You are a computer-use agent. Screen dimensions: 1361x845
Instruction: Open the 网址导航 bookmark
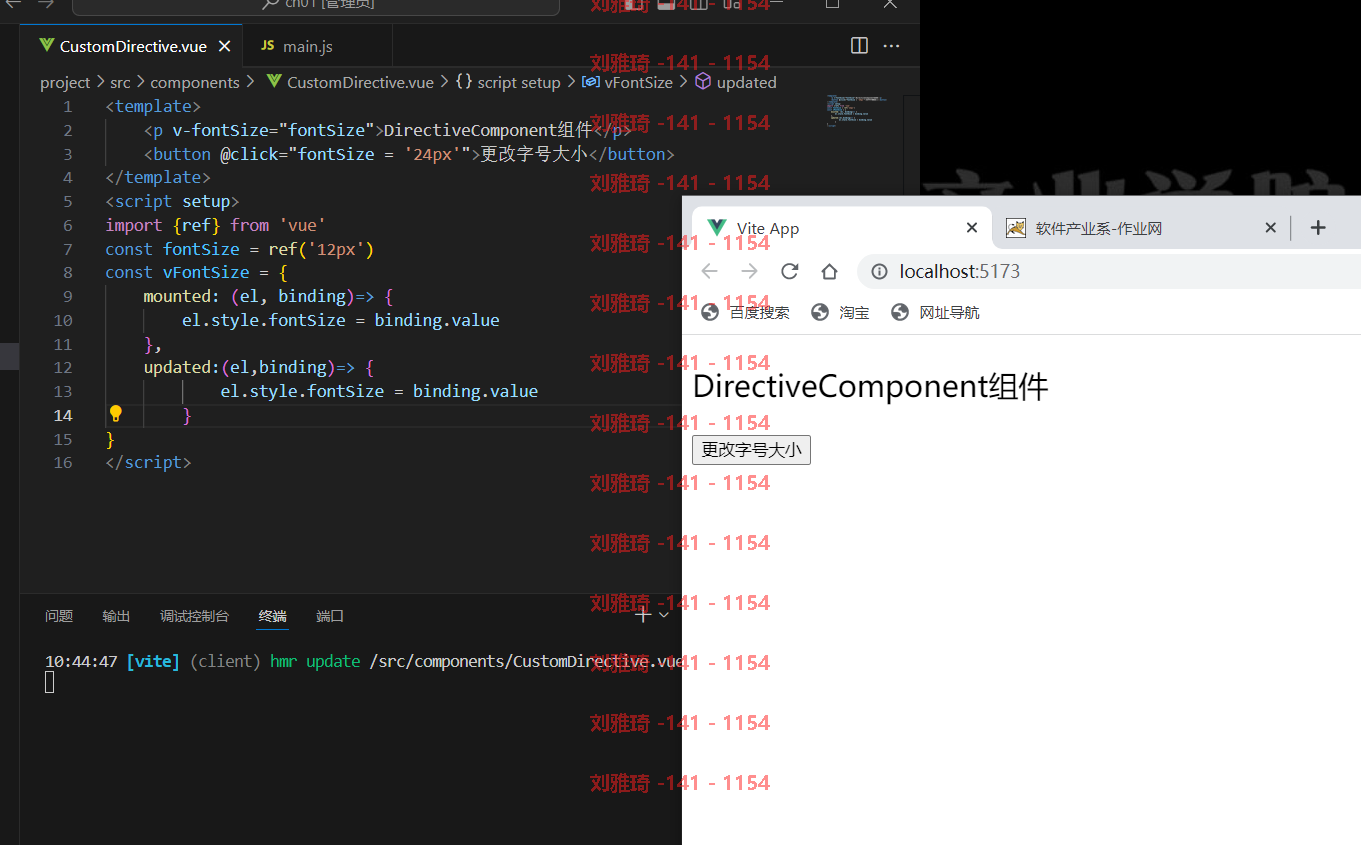tap(936, 312)
